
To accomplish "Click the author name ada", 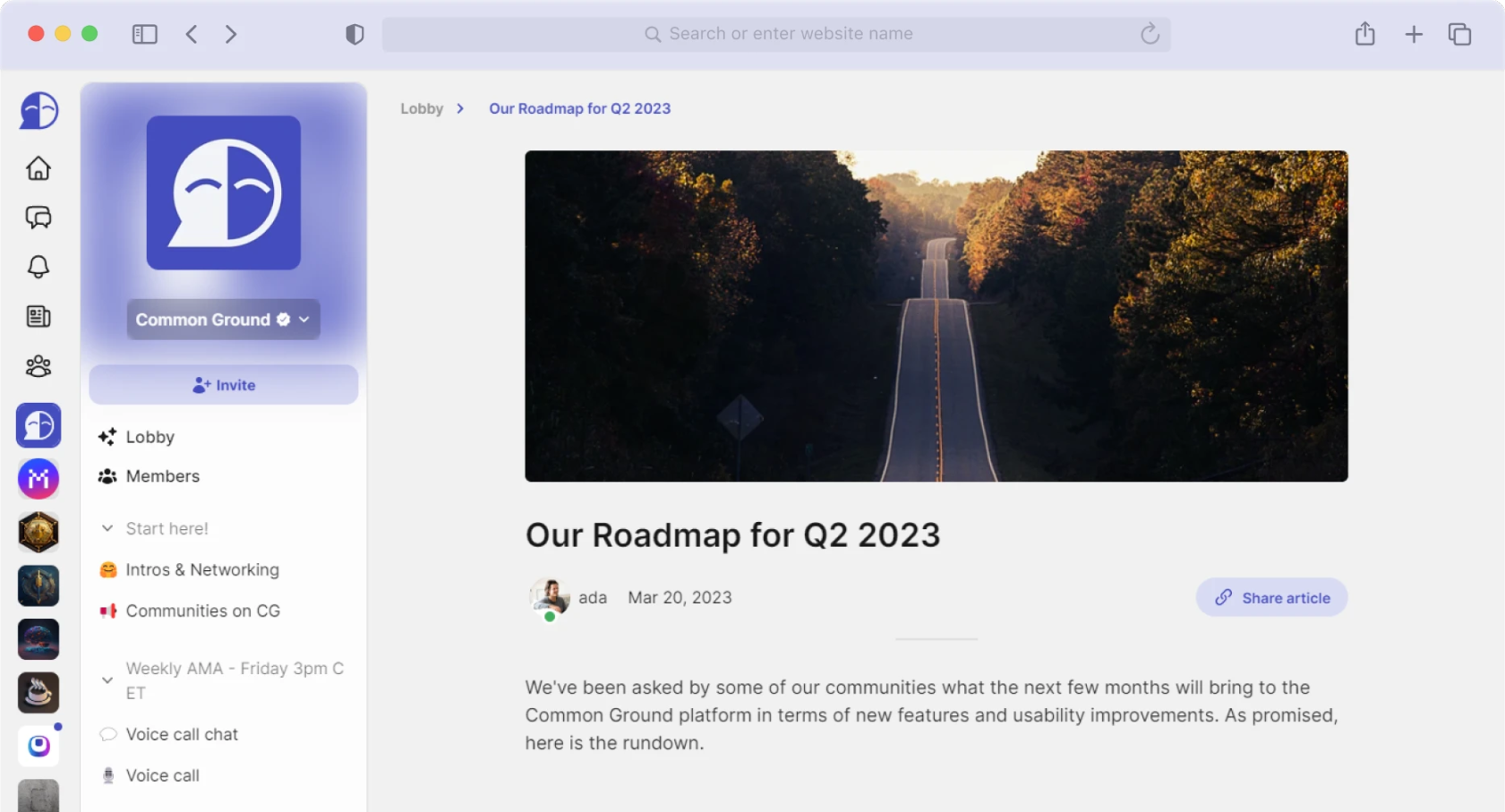I will pyautogui.click(x=593, y=597).
